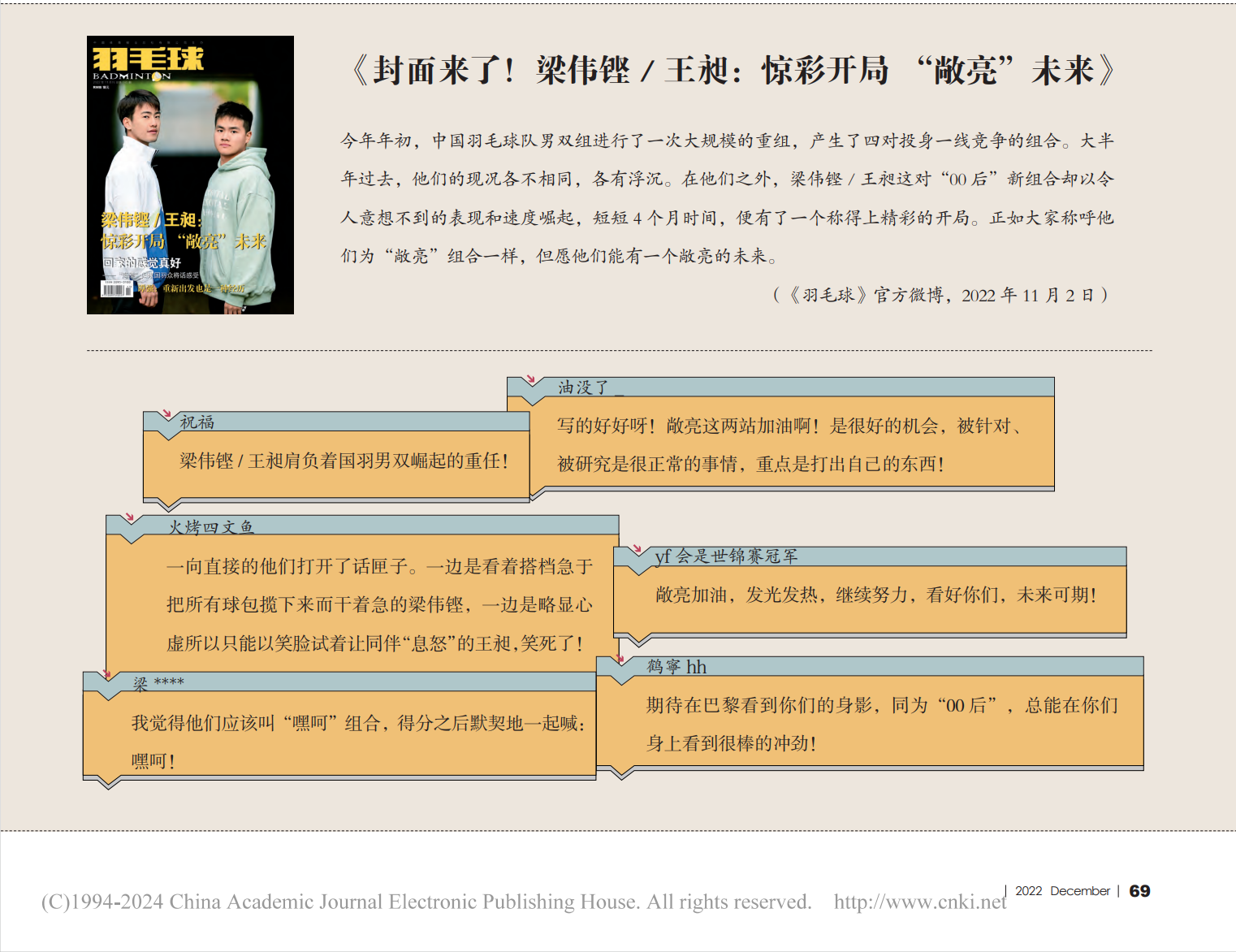Click the red arrow beside username 祝福
The width and height of the screenshot is (1236, 952).
pos(166,414)
